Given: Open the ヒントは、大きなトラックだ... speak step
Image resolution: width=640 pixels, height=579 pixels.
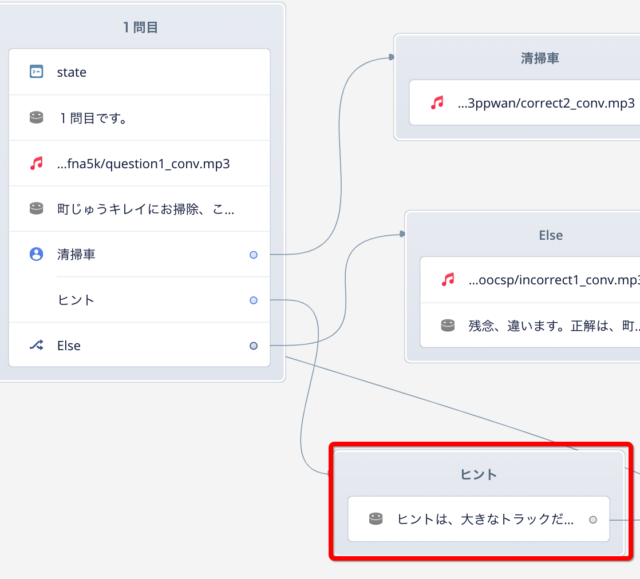Looking at the screenshot, I should [x=478, y=519].
